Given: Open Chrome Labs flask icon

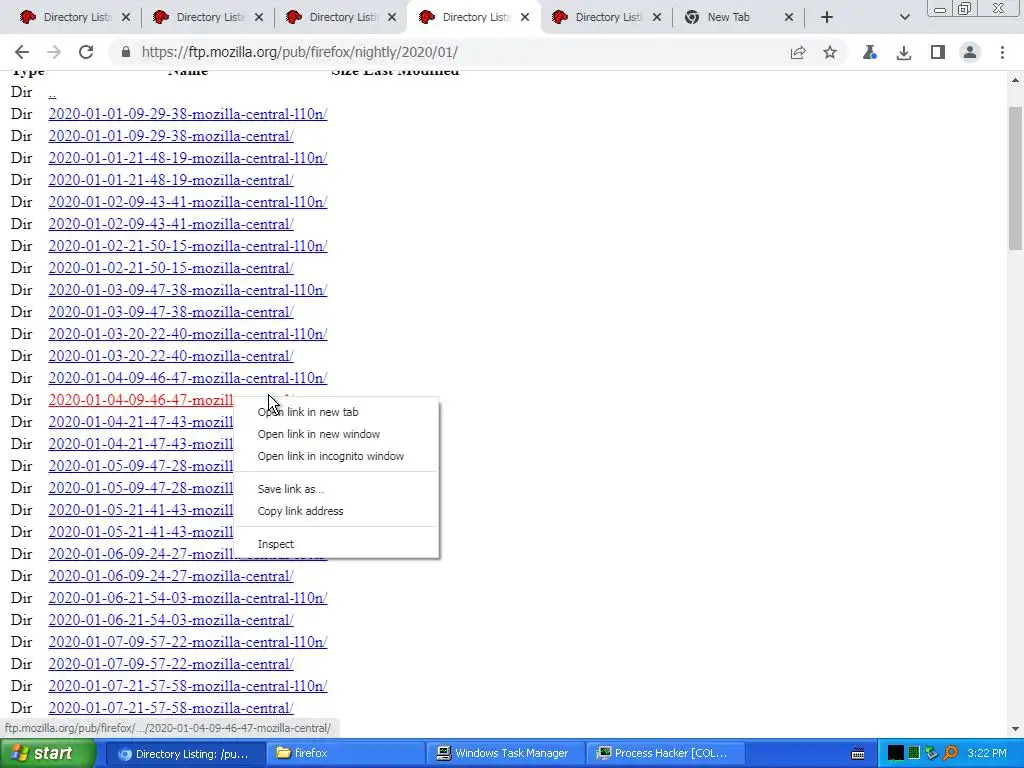Looking at the screenshot, I should click(x=869, y=52).
